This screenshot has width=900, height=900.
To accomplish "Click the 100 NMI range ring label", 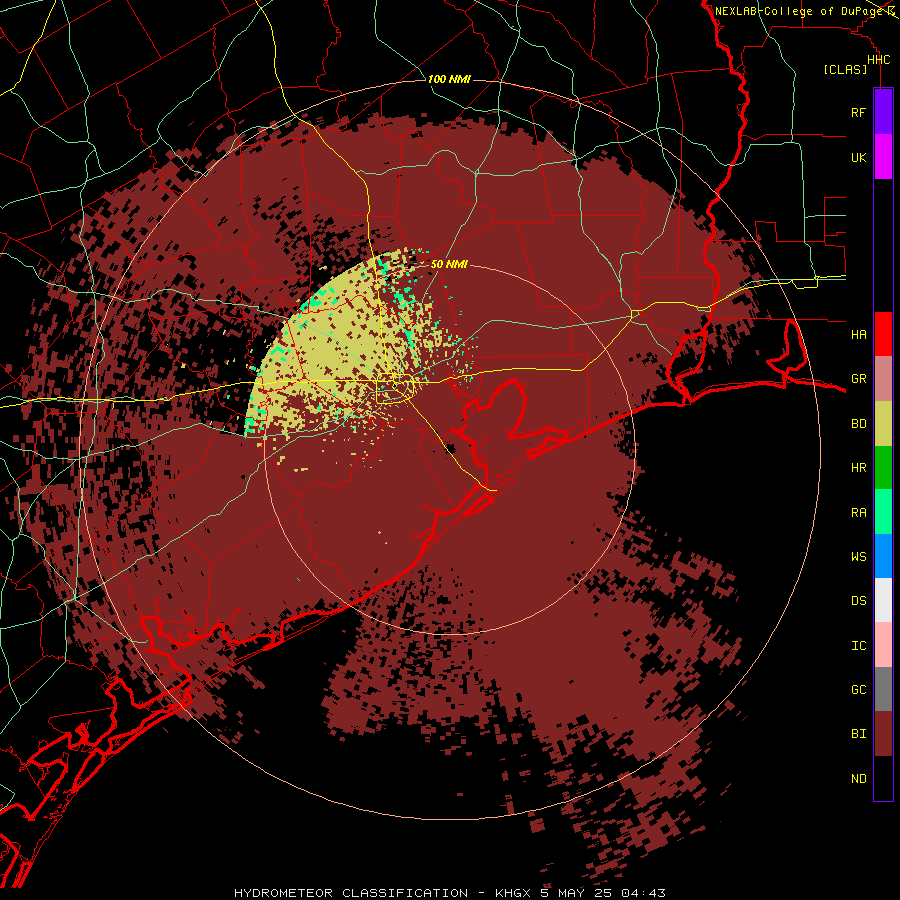I will tap(449, 79).
